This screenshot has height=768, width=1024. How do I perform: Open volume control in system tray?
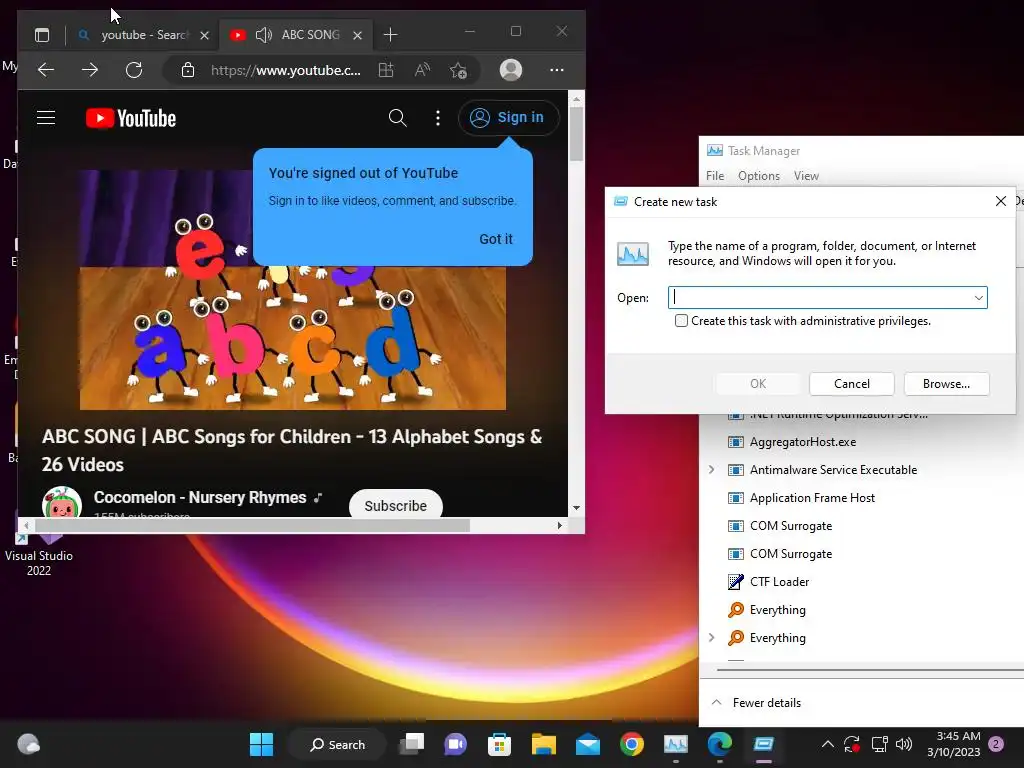pyautogui.click(x=904, y=744)
